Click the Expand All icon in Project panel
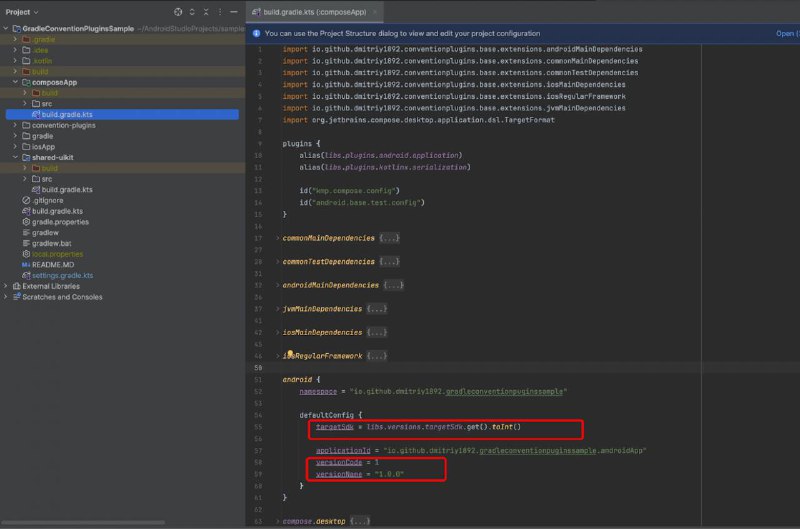The image size is (800, 529). (x=192, y=12)
